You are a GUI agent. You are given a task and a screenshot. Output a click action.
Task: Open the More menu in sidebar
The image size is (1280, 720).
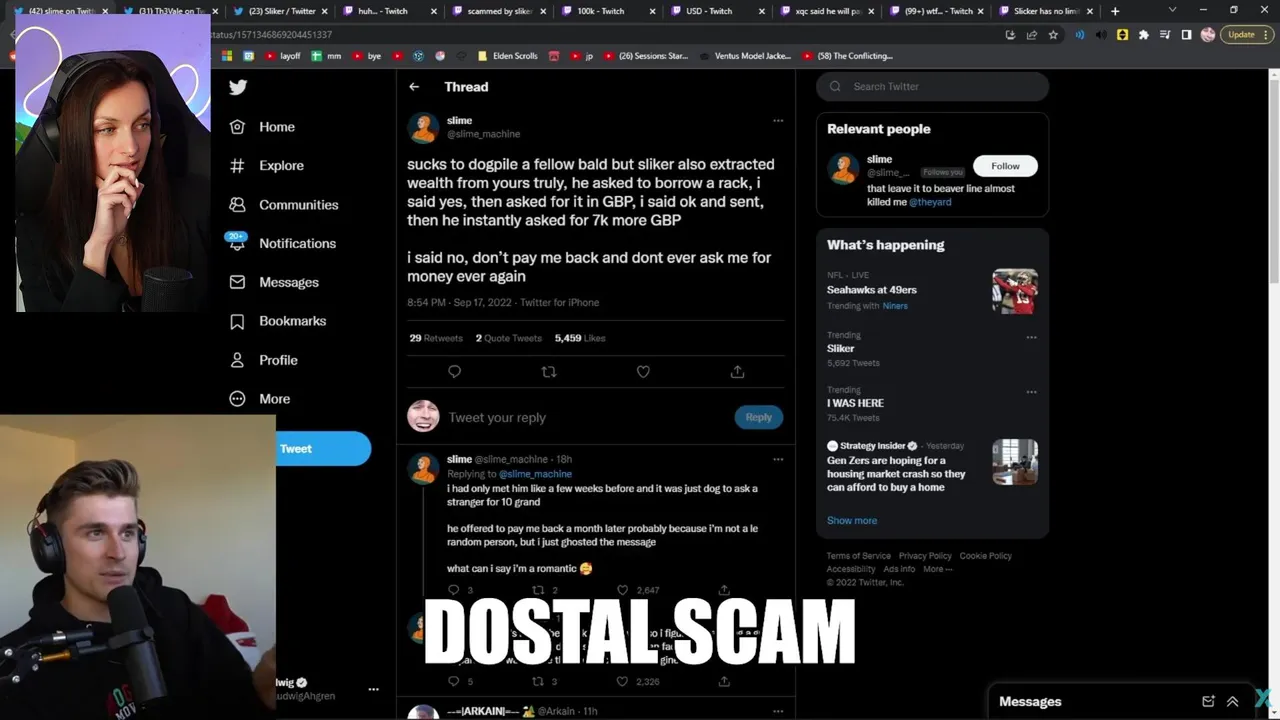[259, 399]
